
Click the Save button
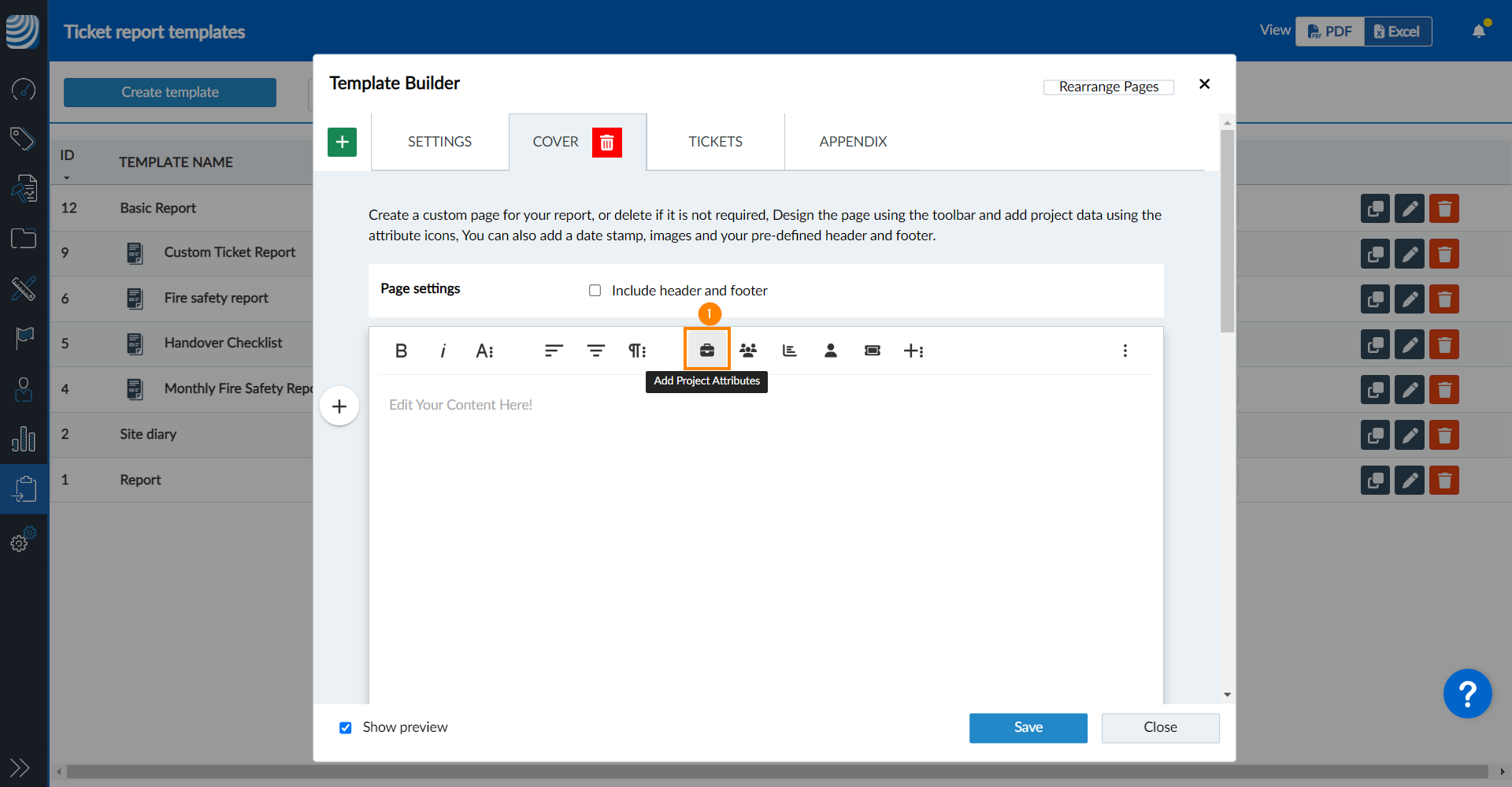[1028, 728]
